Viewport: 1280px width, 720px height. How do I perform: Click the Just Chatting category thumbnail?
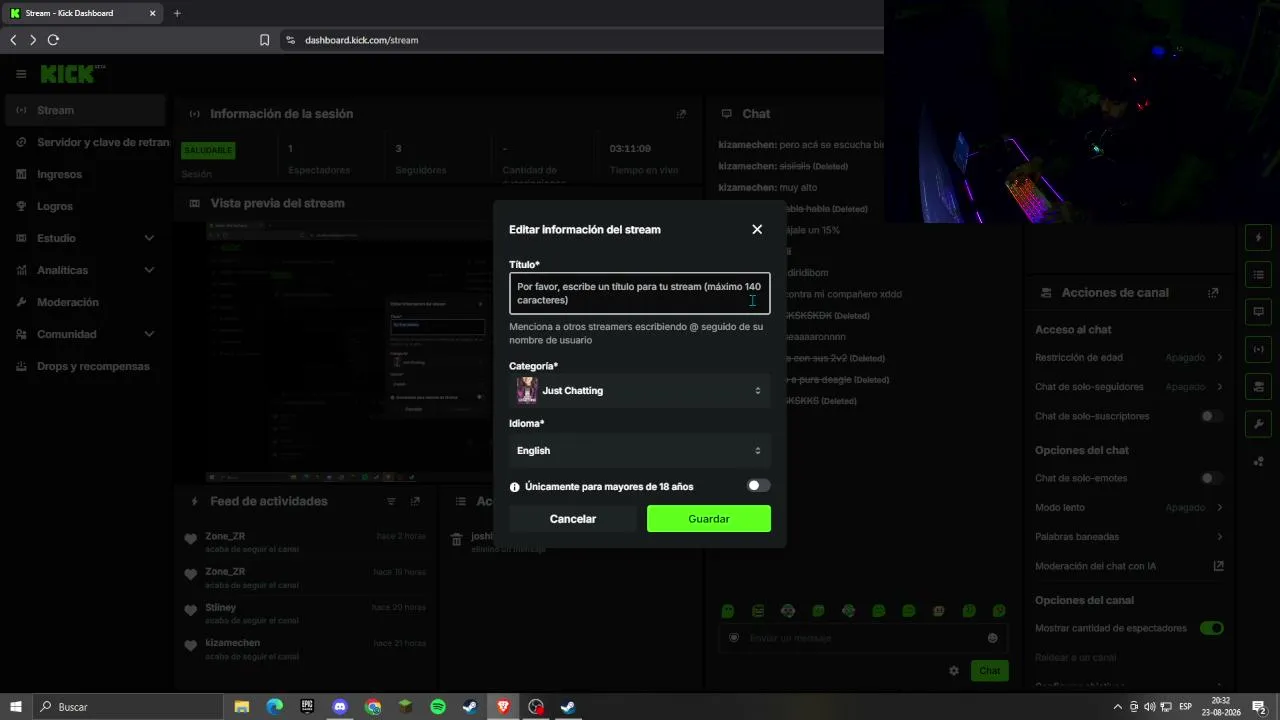click(527, 390)
